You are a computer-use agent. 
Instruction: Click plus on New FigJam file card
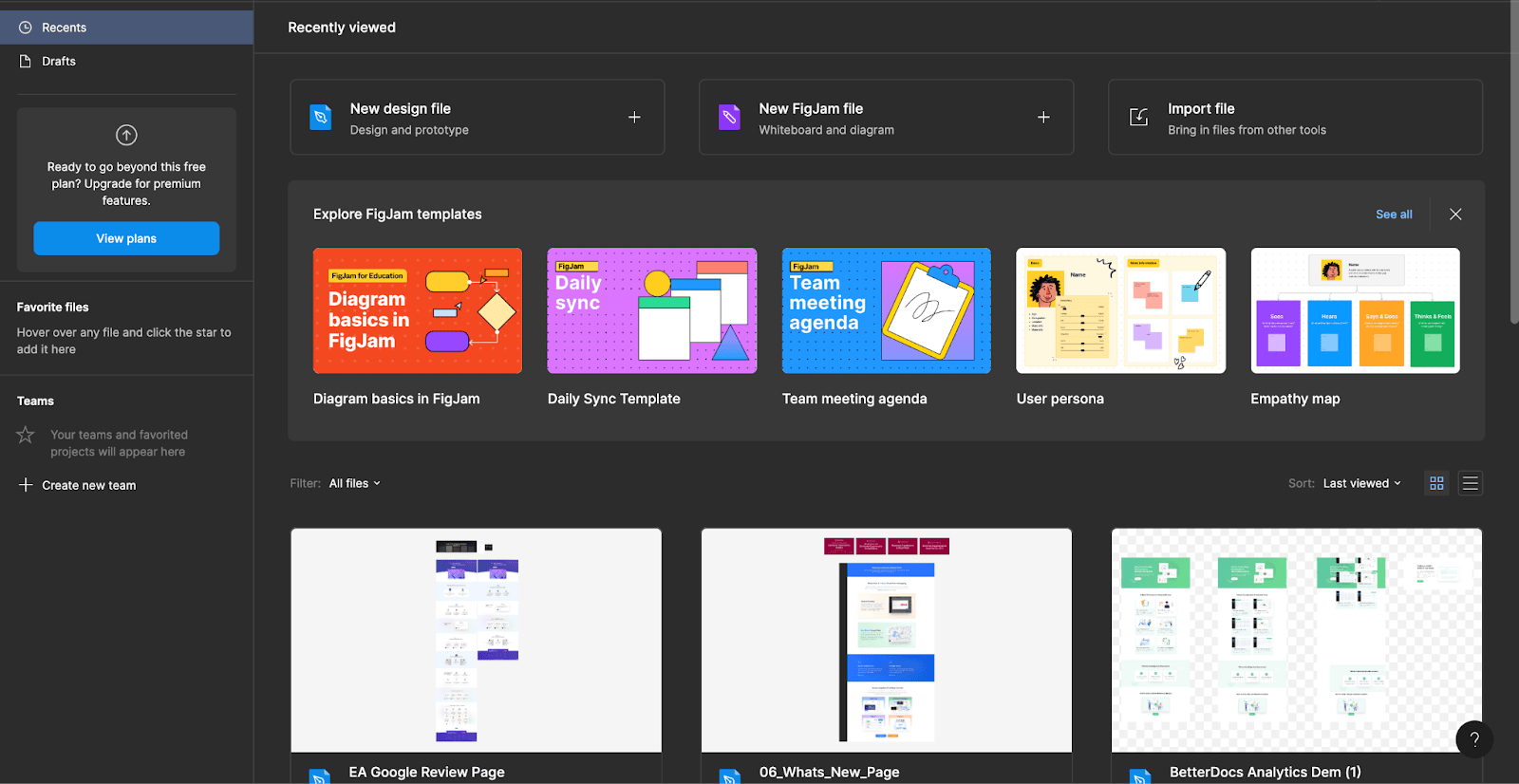(x=1043, y=117)
